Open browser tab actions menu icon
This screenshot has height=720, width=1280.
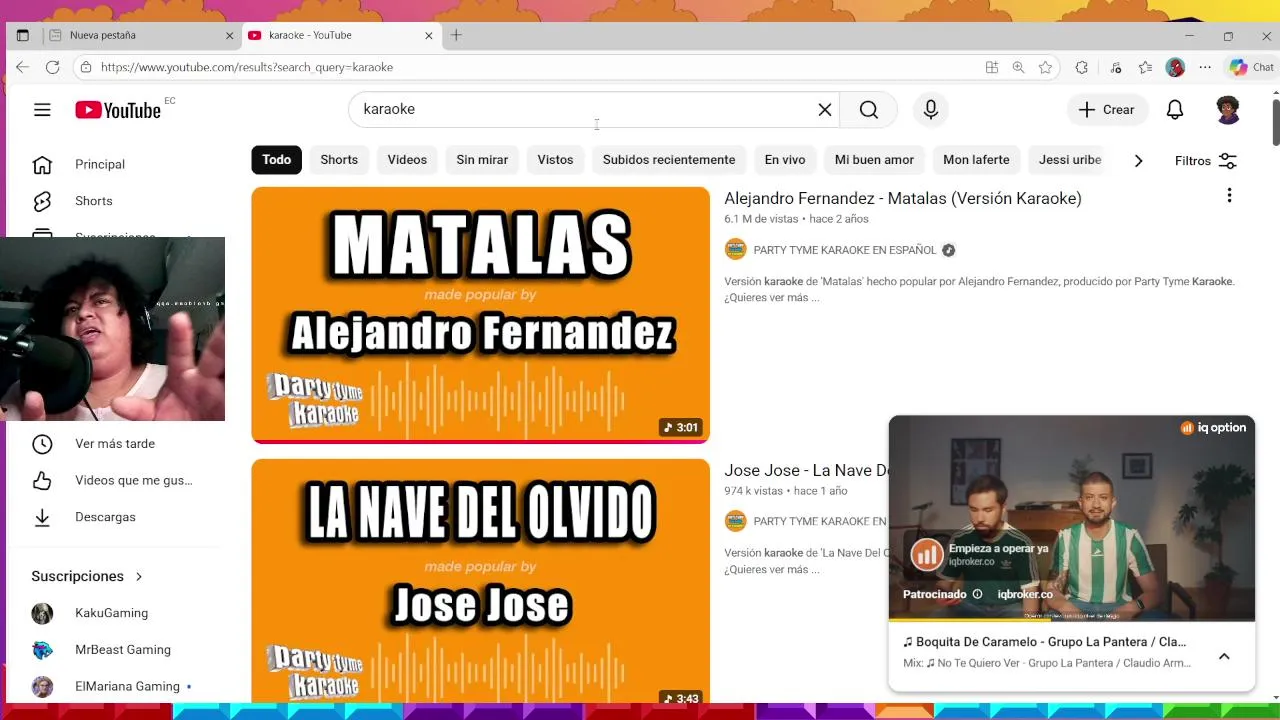tap(22, 35)
